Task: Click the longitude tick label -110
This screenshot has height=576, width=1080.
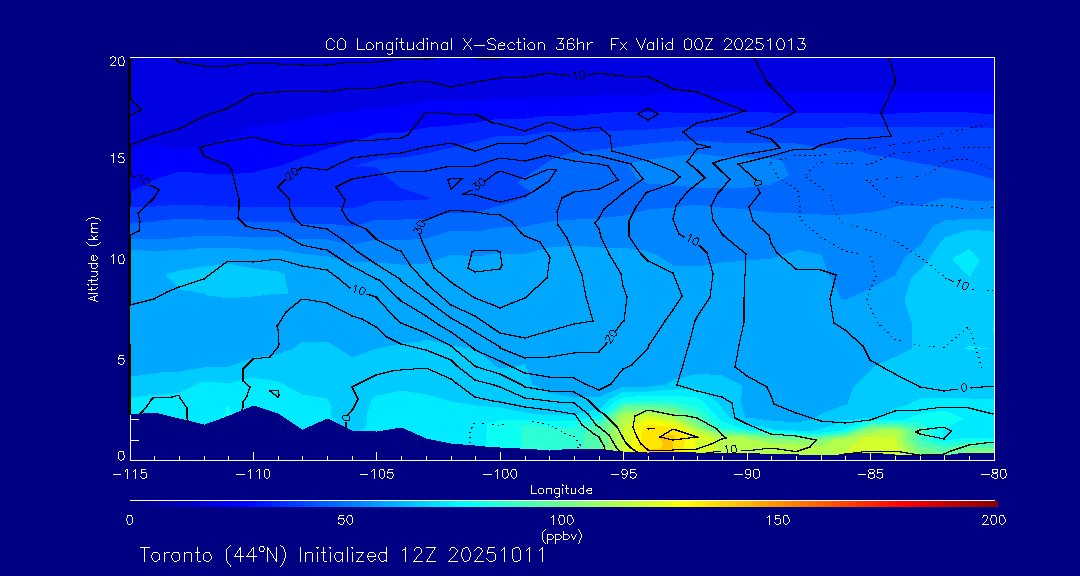Action: (x=253, y=474)
